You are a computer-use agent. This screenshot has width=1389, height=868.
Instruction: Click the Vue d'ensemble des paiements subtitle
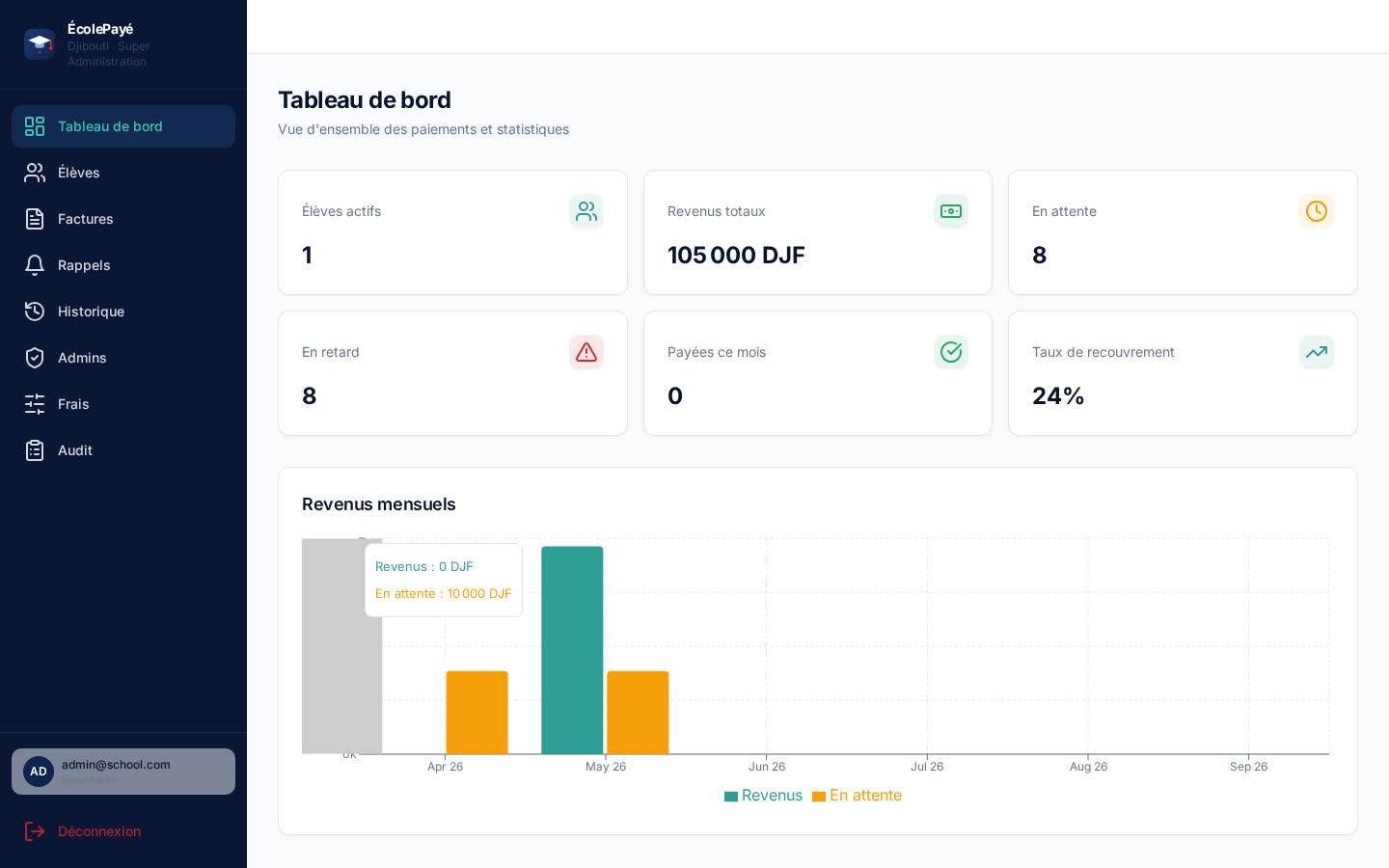(x=423, y=129)
